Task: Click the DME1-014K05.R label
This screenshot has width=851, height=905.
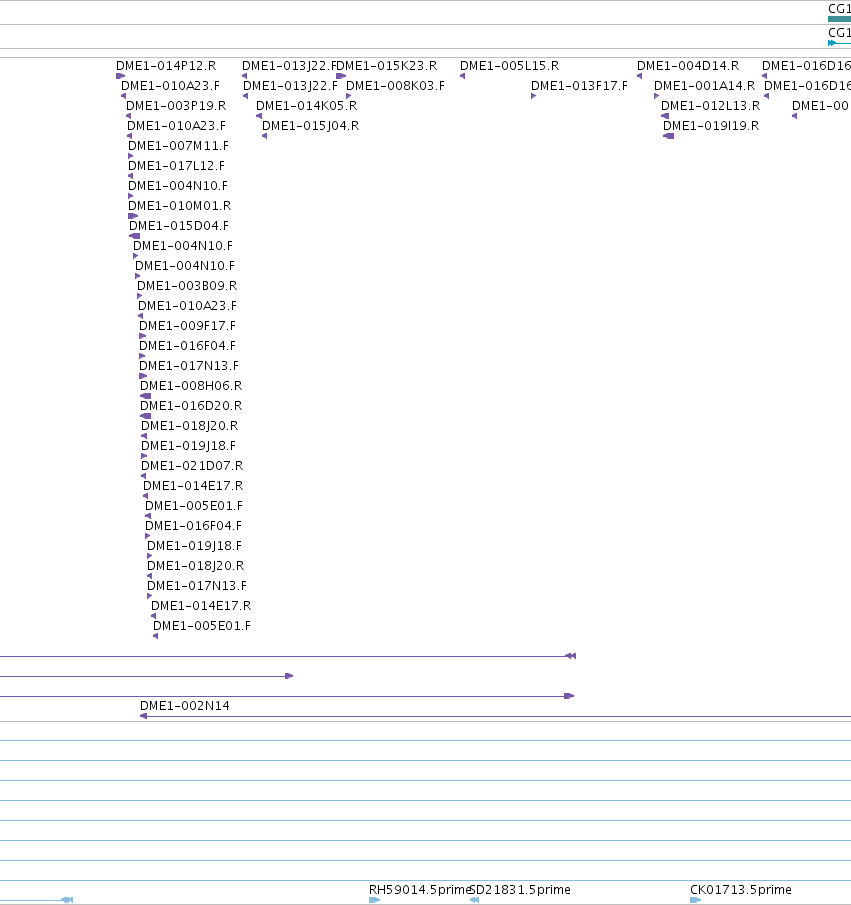Action: click(x=307, y=106)
